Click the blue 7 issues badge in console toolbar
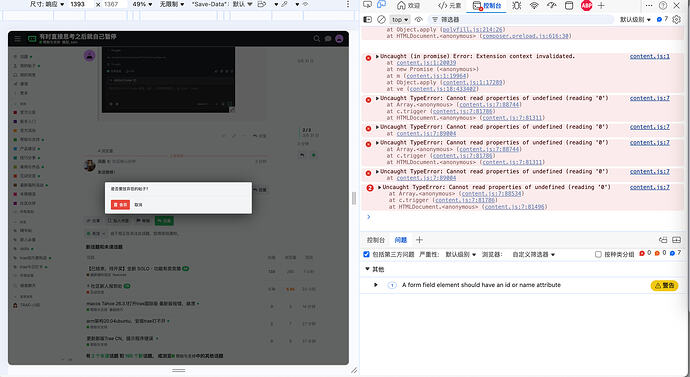690x377 pixels. pyautogui.click(x=662, y=19)
